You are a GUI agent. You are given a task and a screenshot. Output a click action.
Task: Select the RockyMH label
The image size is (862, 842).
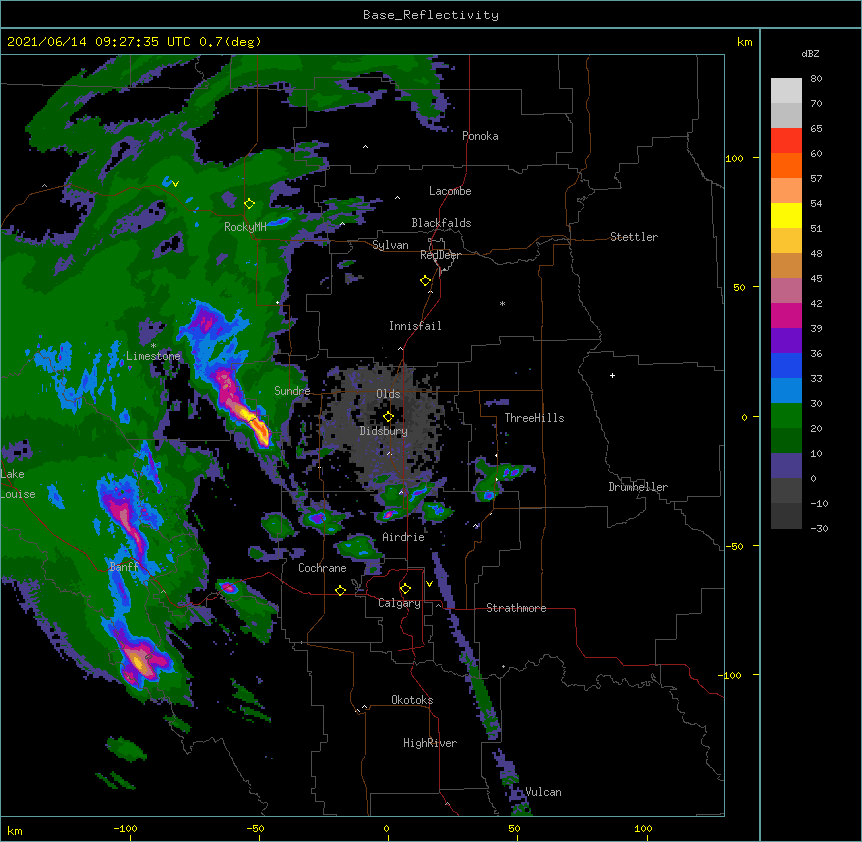coord(245,227)
